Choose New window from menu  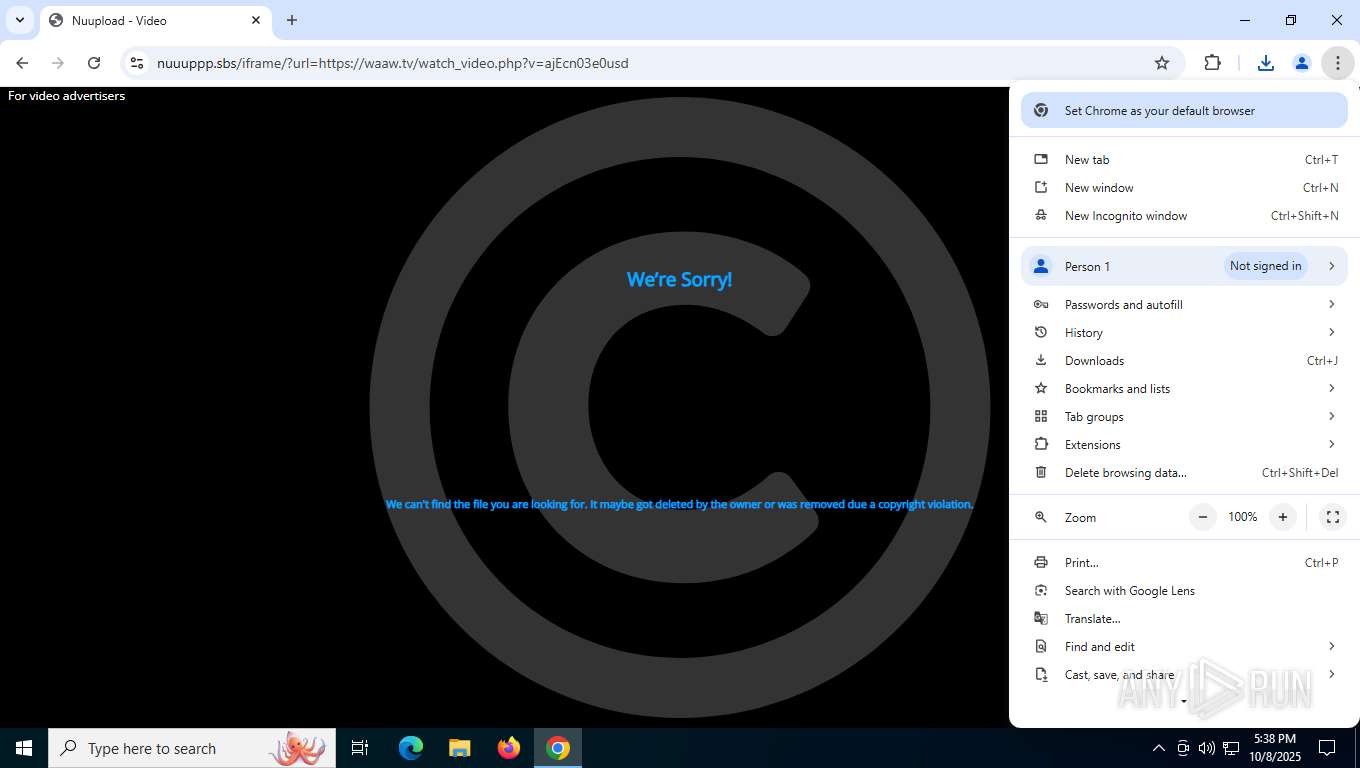pos(1184,188)
